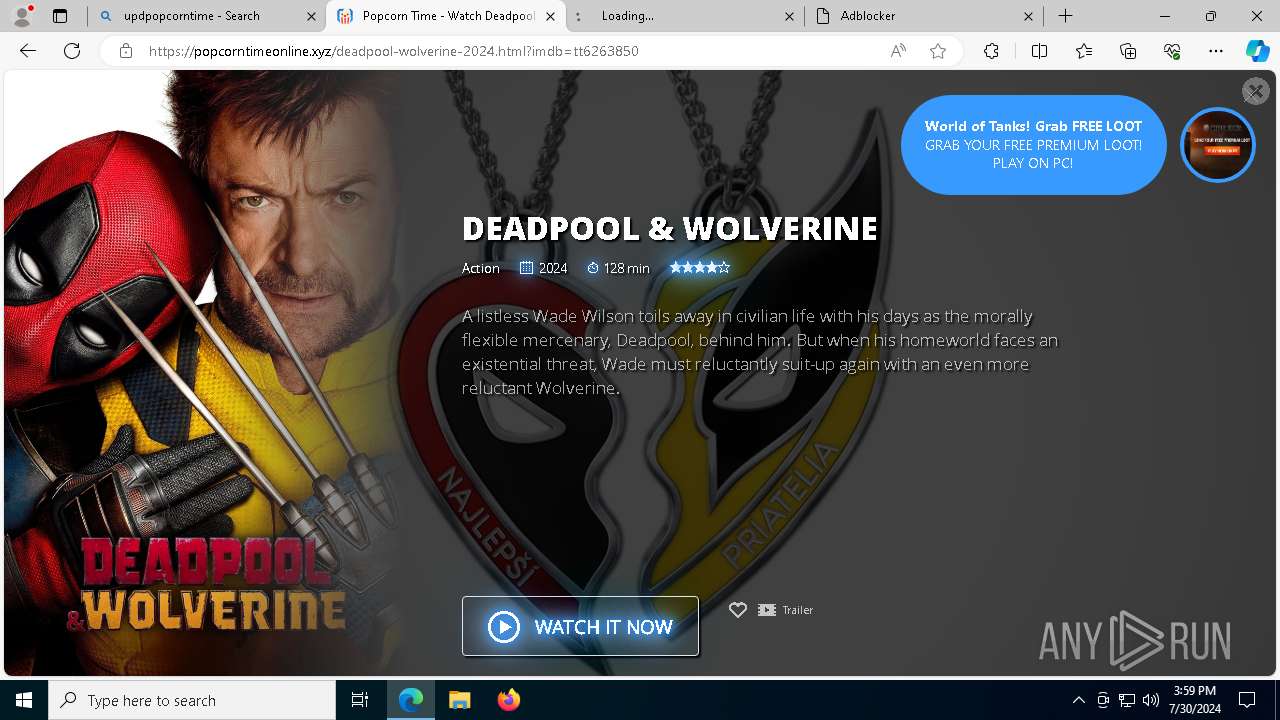This screenshot has width=1280, height=720.
Task: Add movie to favorites heart icon
Action: (737, 610)
